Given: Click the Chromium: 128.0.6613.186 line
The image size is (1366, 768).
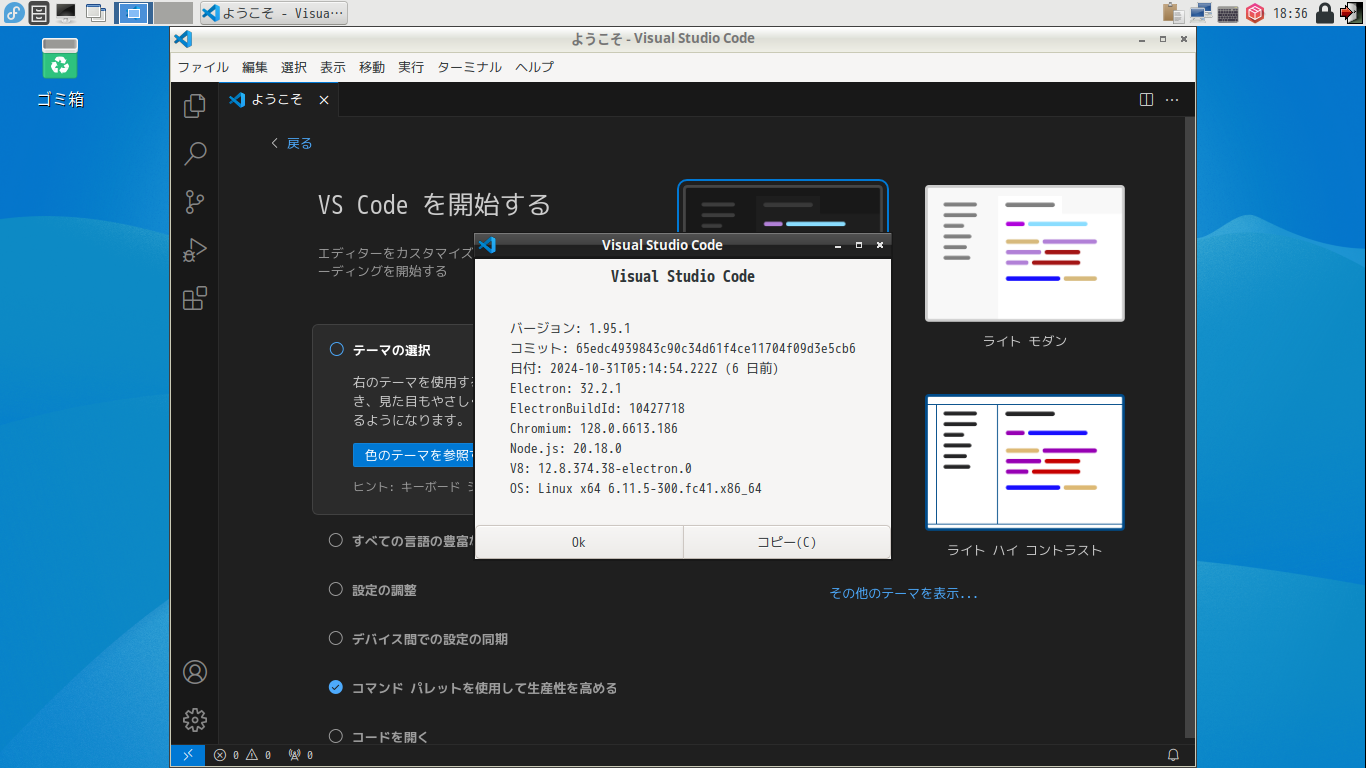Looking at the screenshot, I should pos(593,428).
